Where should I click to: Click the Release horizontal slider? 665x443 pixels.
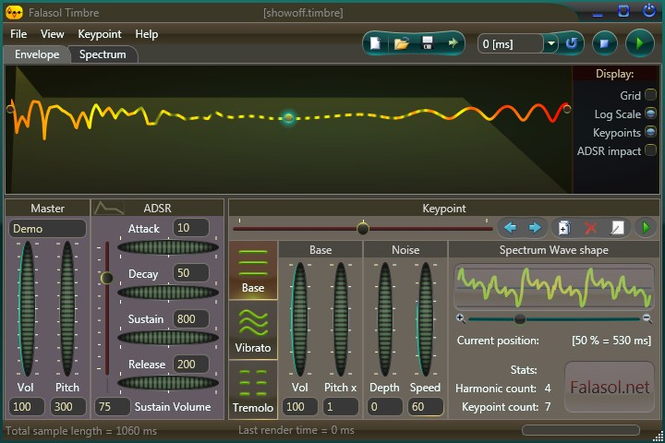pyautogui.click(x=168, y=382)
